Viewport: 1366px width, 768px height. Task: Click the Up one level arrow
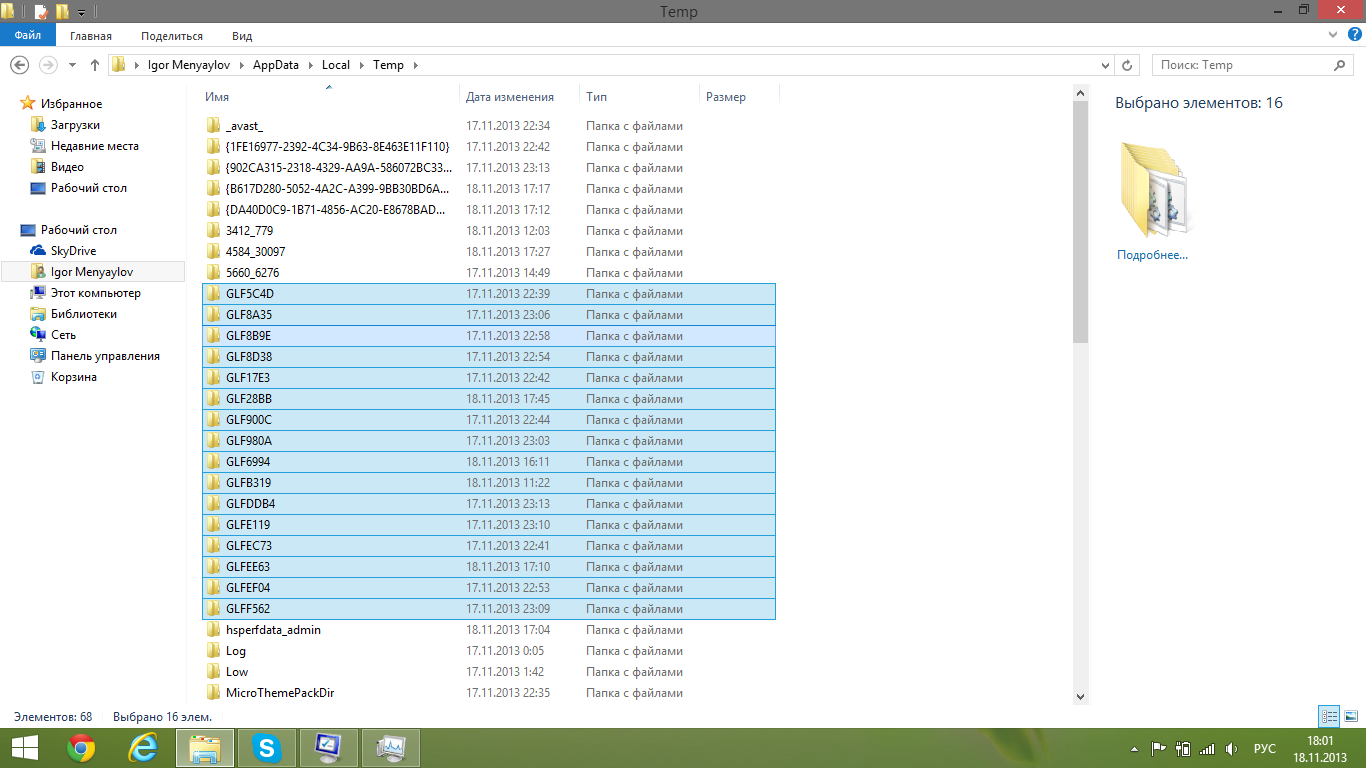point(95,65)
